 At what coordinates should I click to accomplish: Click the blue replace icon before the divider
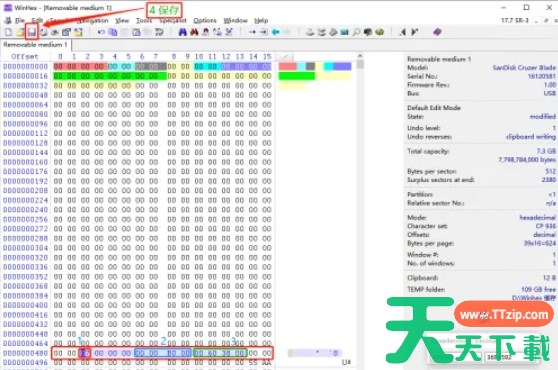(229, 32)
